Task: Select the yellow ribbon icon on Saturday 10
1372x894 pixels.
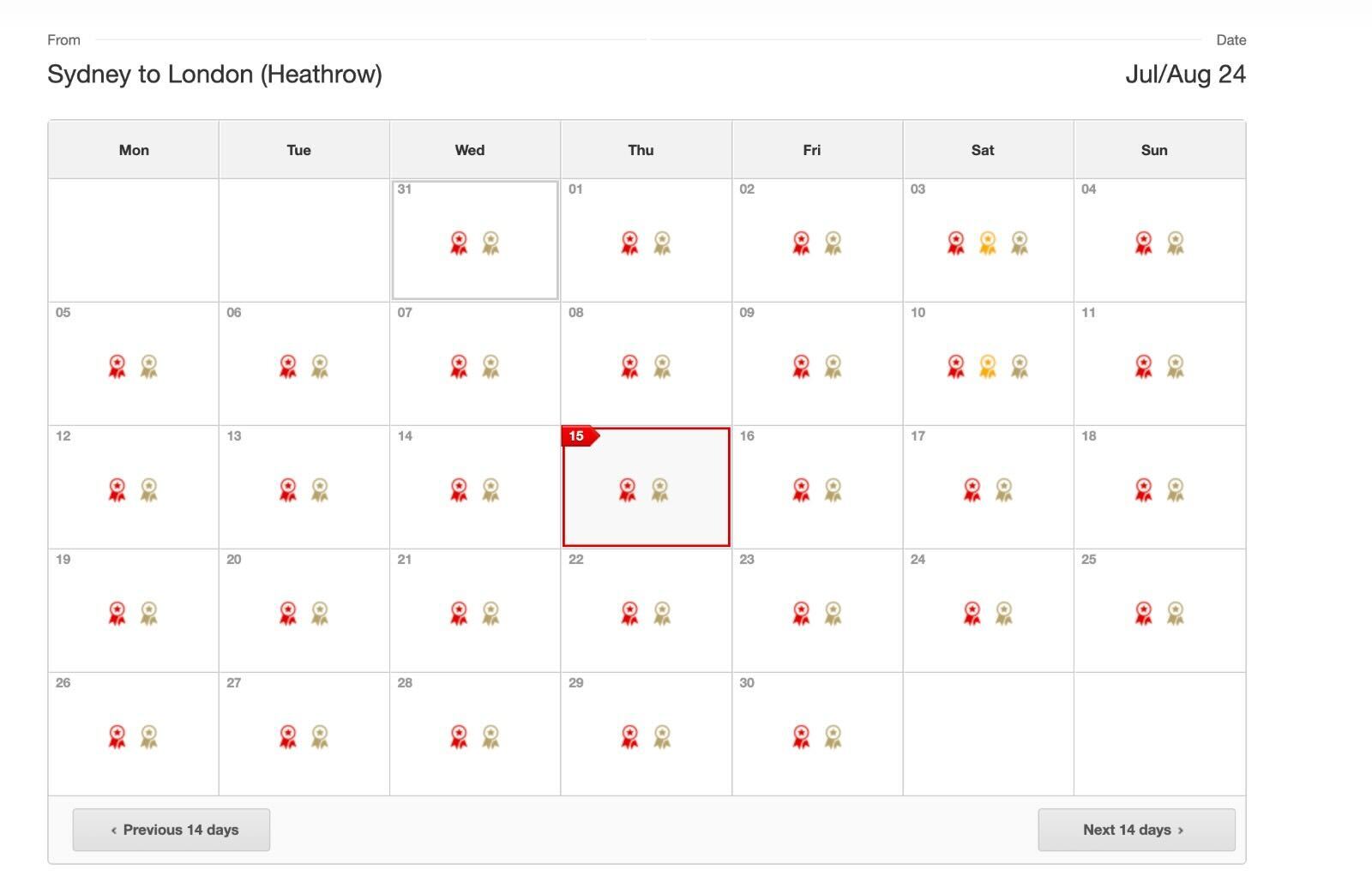Action: pos(988,367)
